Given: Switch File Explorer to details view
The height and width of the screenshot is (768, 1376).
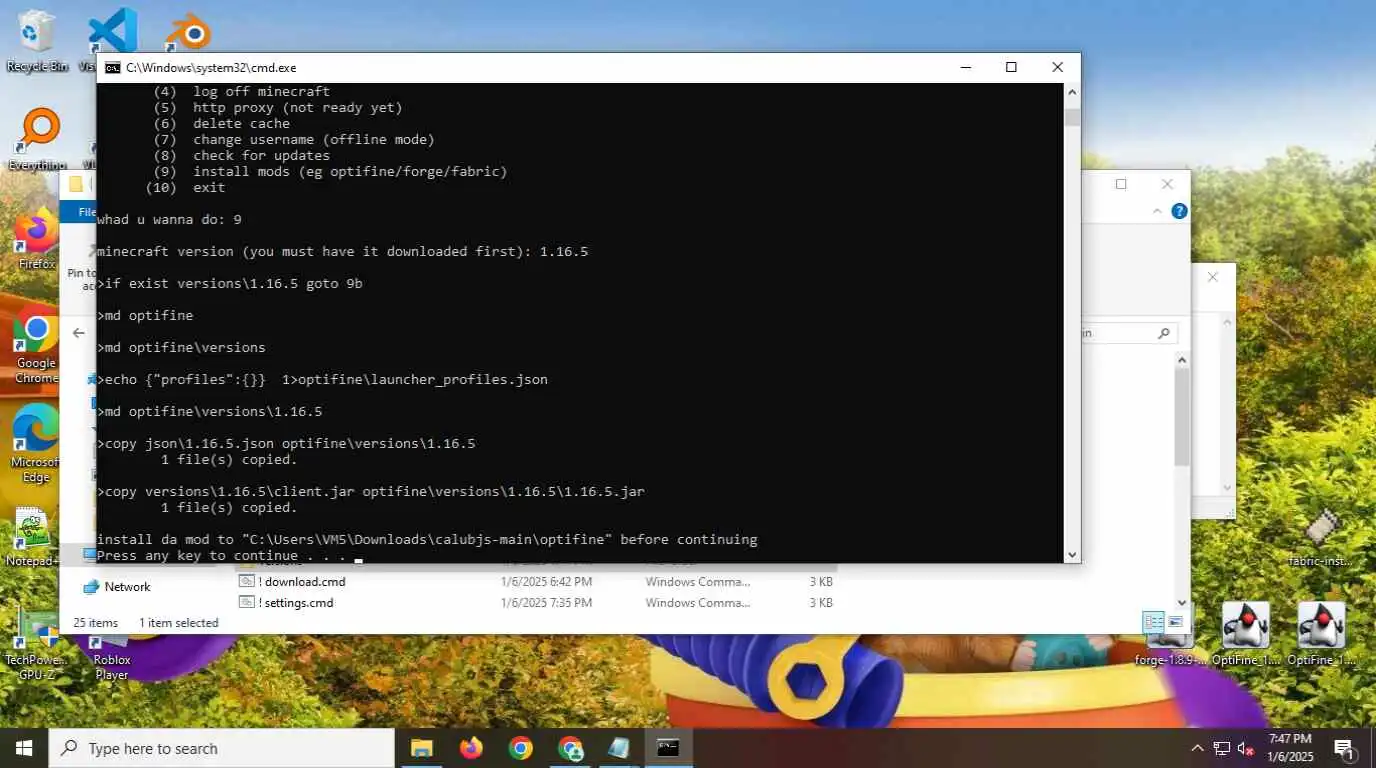Looking at the screenshot, I should 1153,622.
